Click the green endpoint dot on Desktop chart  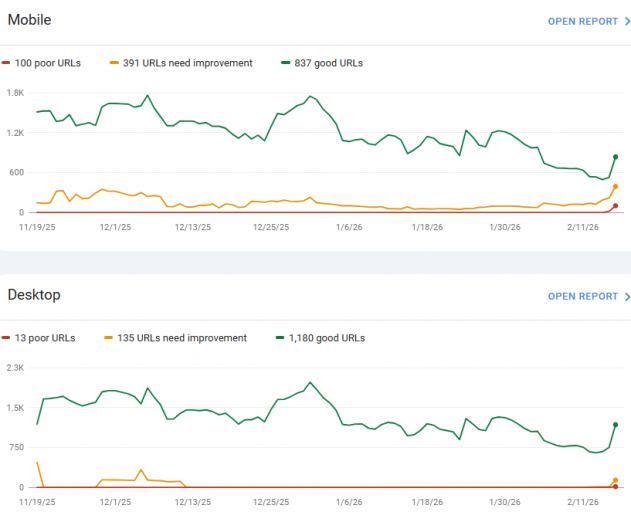tap(615, 425)
